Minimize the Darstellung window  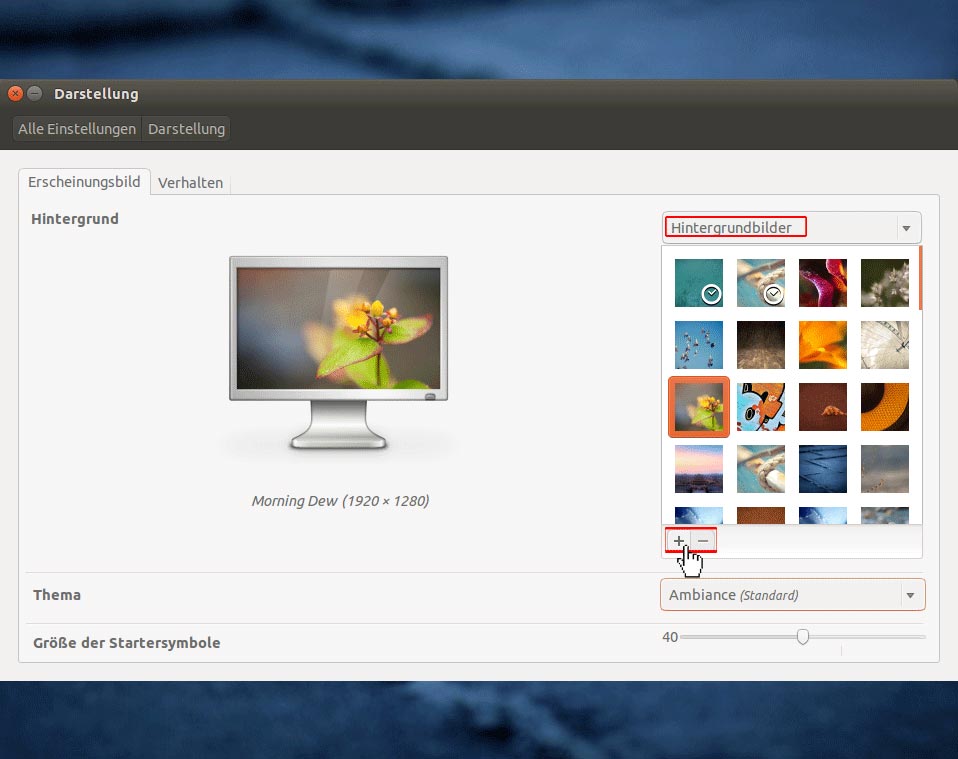click(x=35, y=94)
